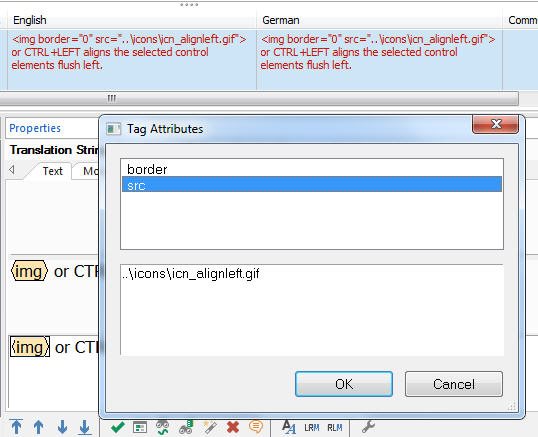This screenshot has height=437, width=538.
Task: Click the Comm column header
Action: (521, 20)
